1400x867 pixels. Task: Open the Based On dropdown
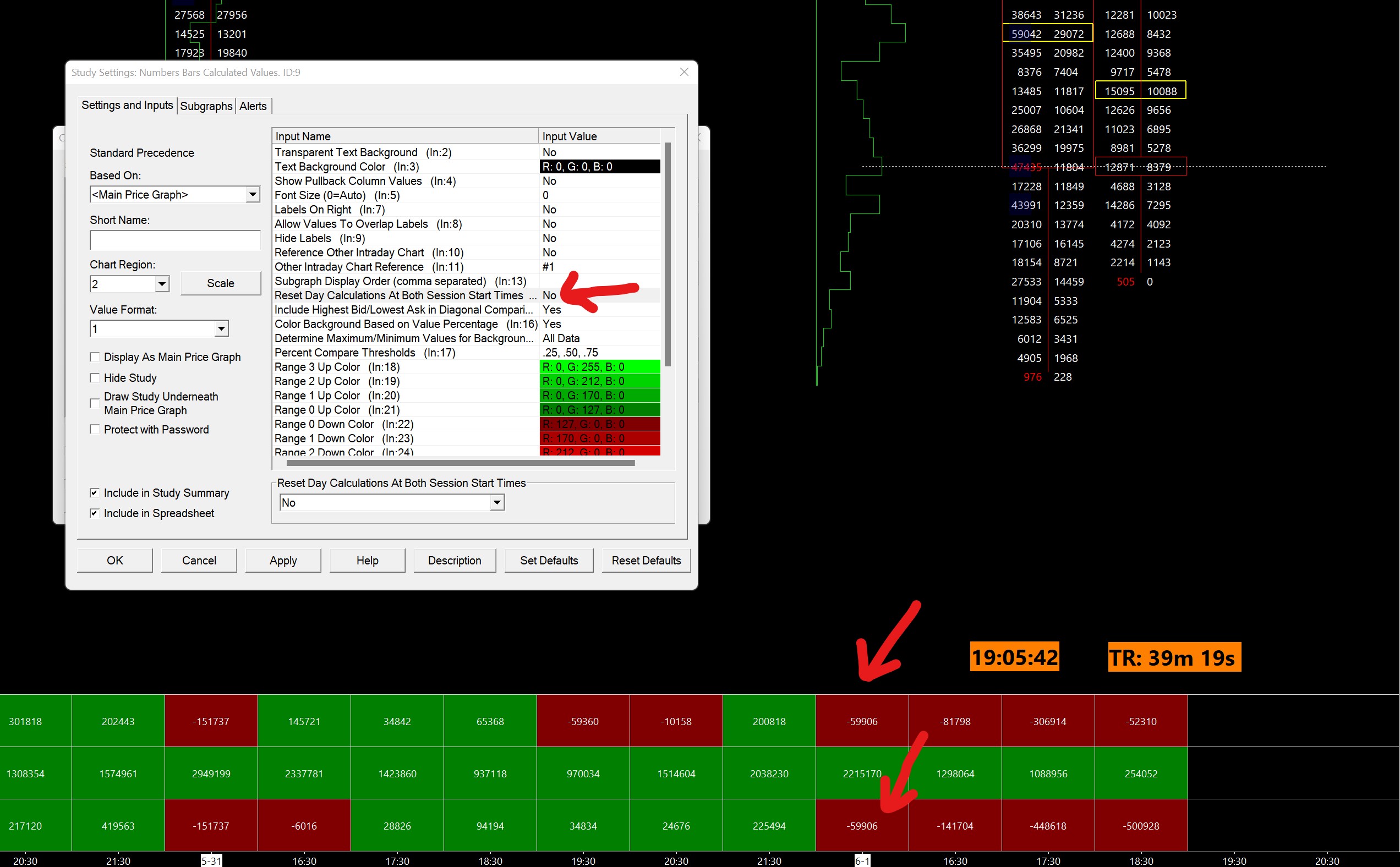(253, 195)
